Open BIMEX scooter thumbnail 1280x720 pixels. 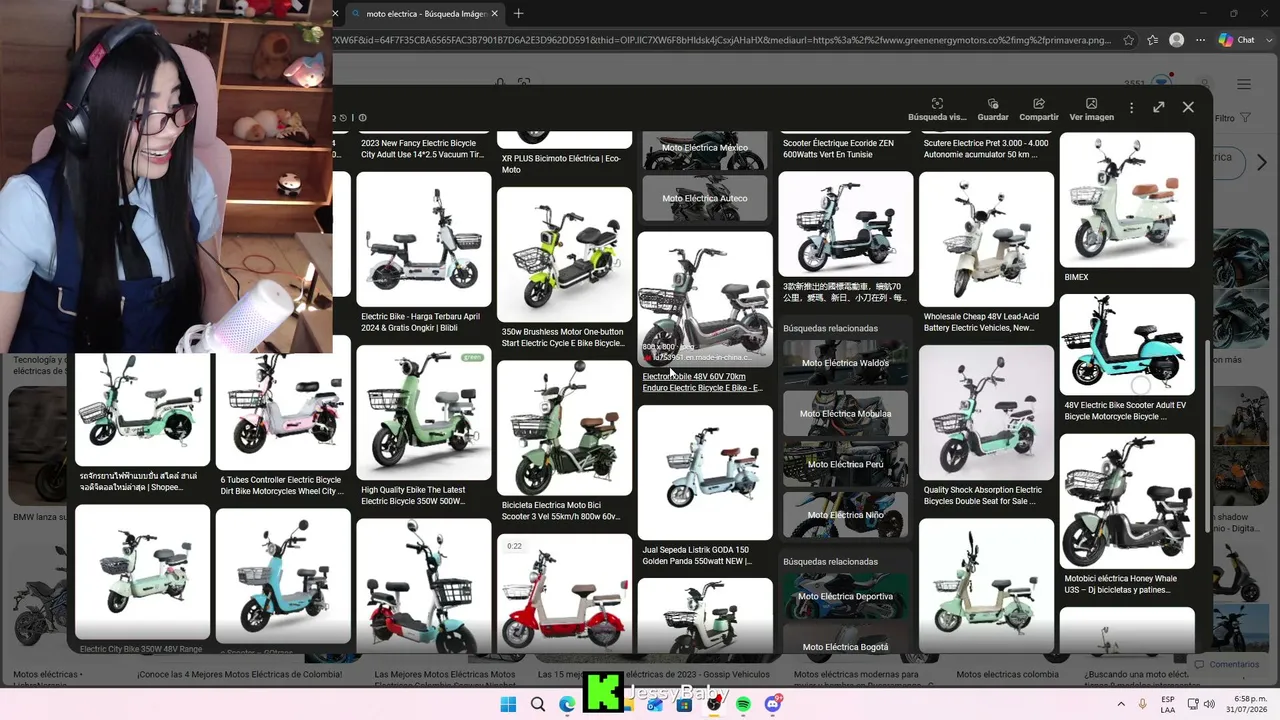coord(1127,200)
